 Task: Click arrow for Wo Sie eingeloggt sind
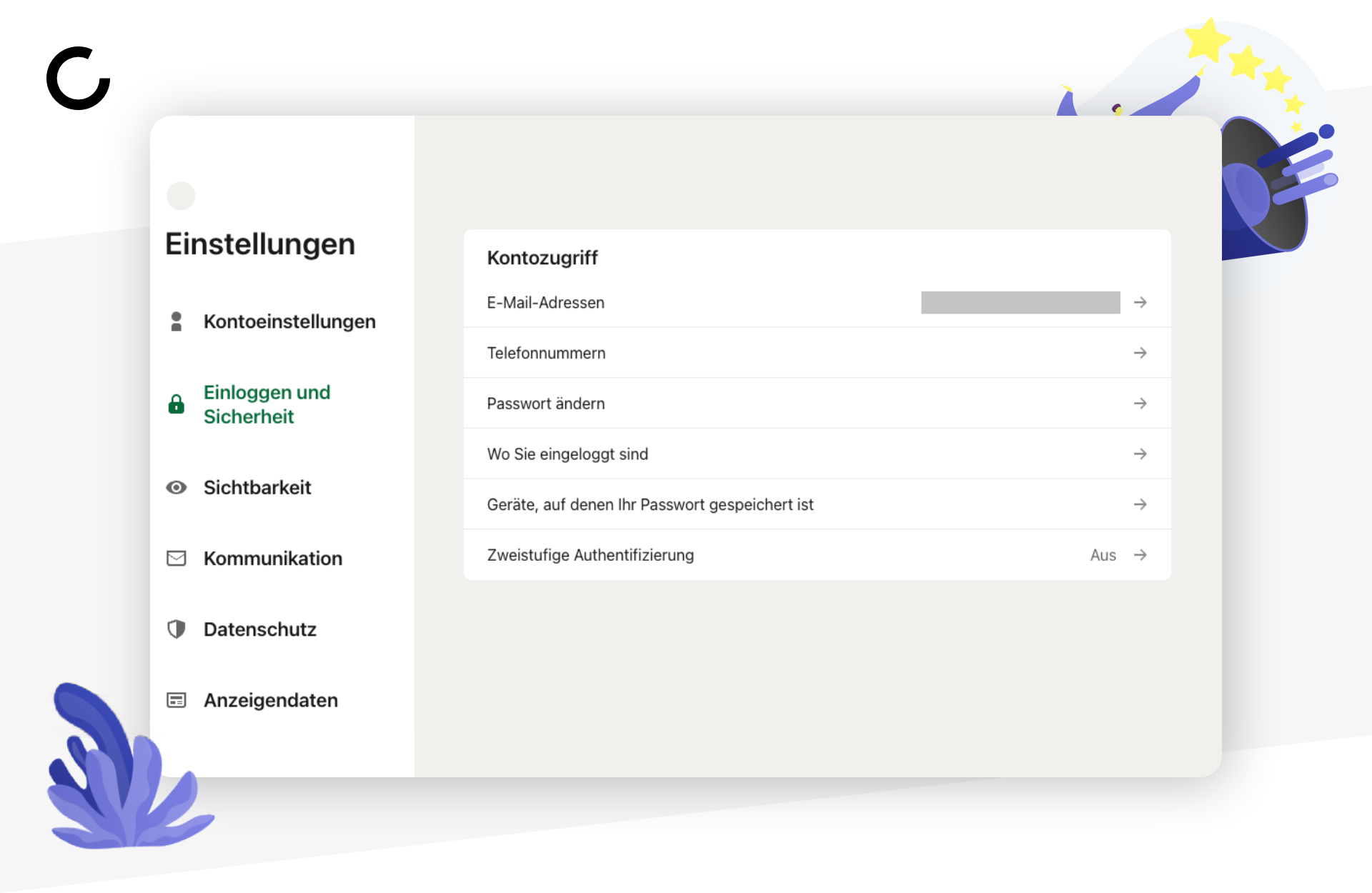point(1140,454)
